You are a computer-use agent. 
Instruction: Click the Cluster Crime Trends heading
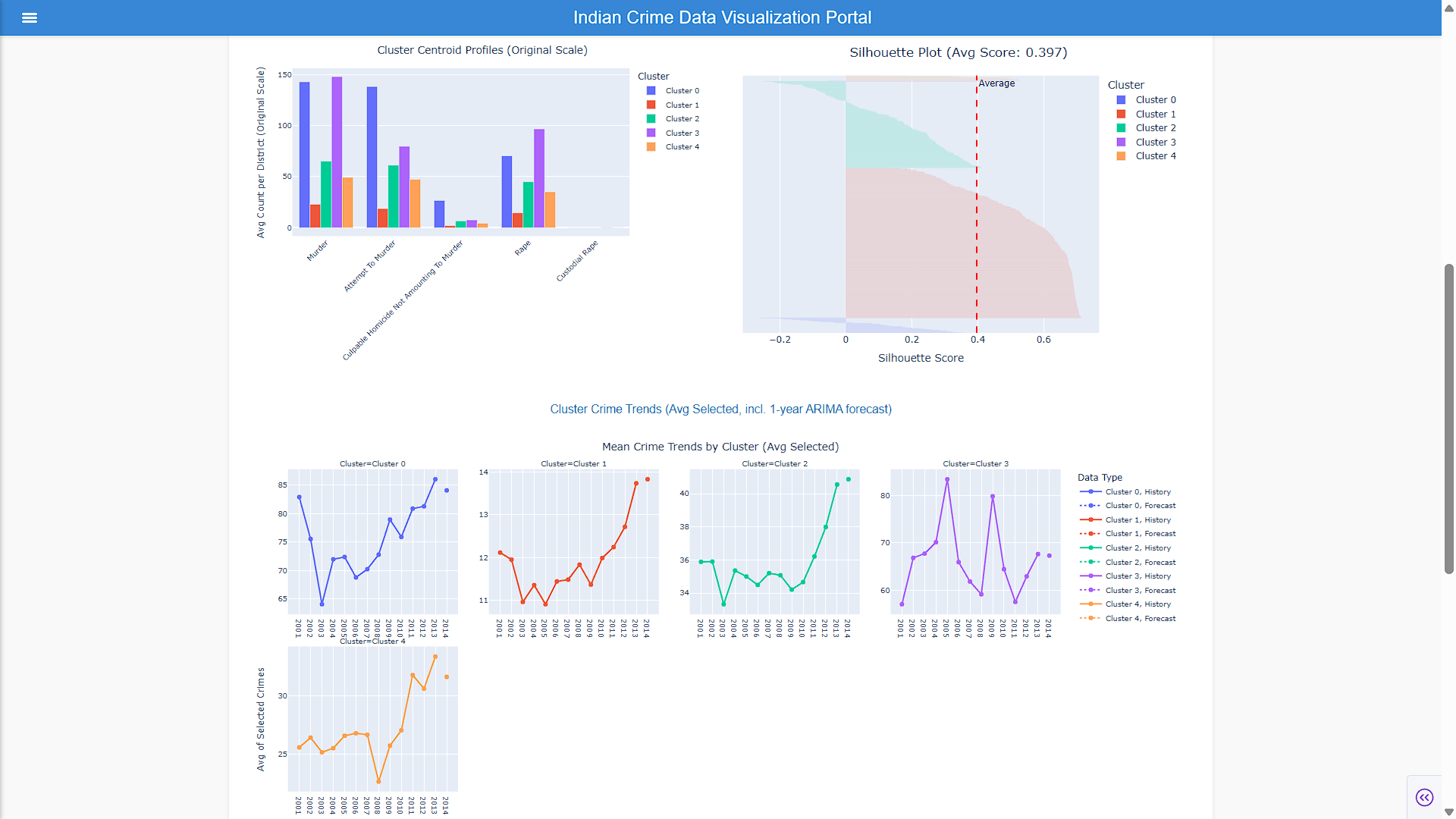(720, 409)
